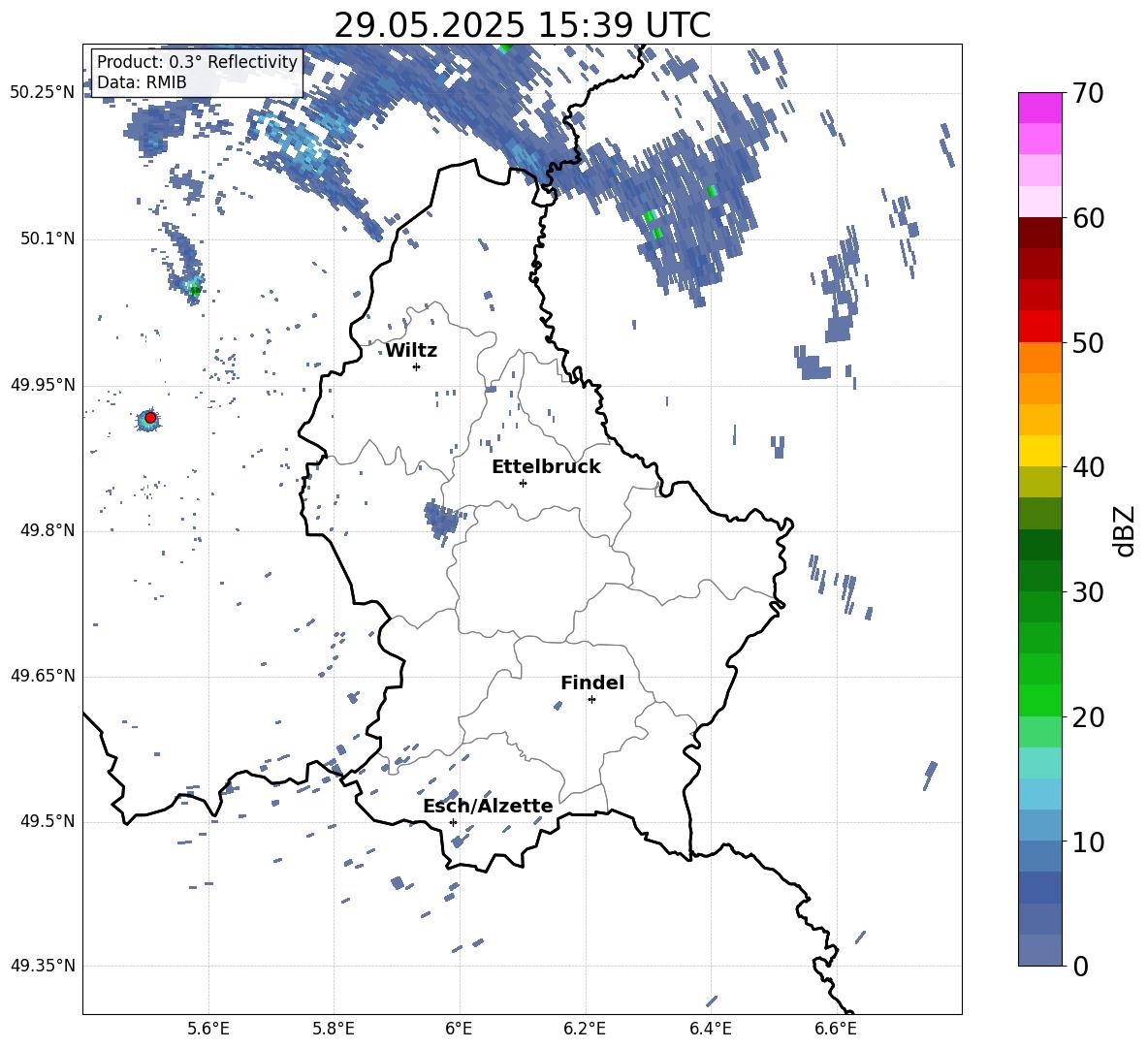Screen dimensions: 1148x1048
Task: Select the Esch/Alzette station label
Action: [488, 807]
